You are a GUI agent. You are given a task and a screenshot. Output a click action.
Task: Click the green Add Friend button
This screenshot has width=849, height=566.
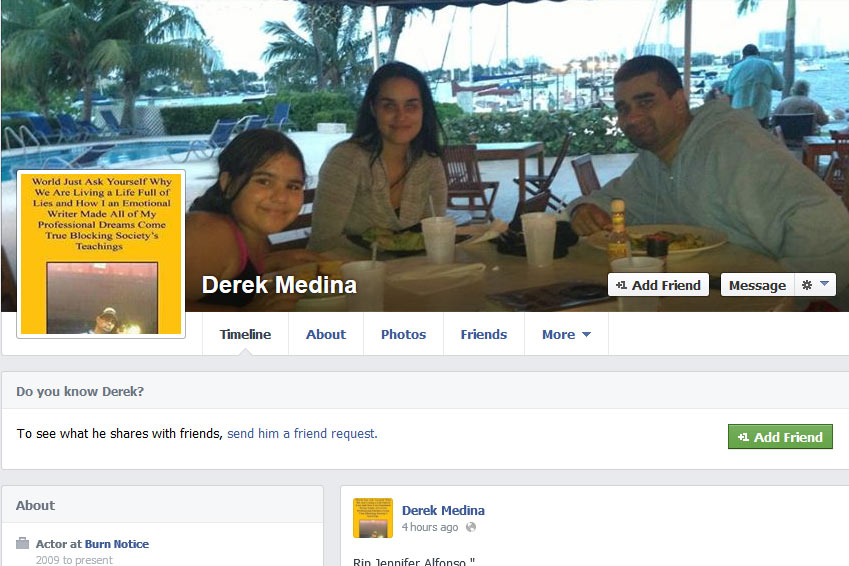click(780, 437)
